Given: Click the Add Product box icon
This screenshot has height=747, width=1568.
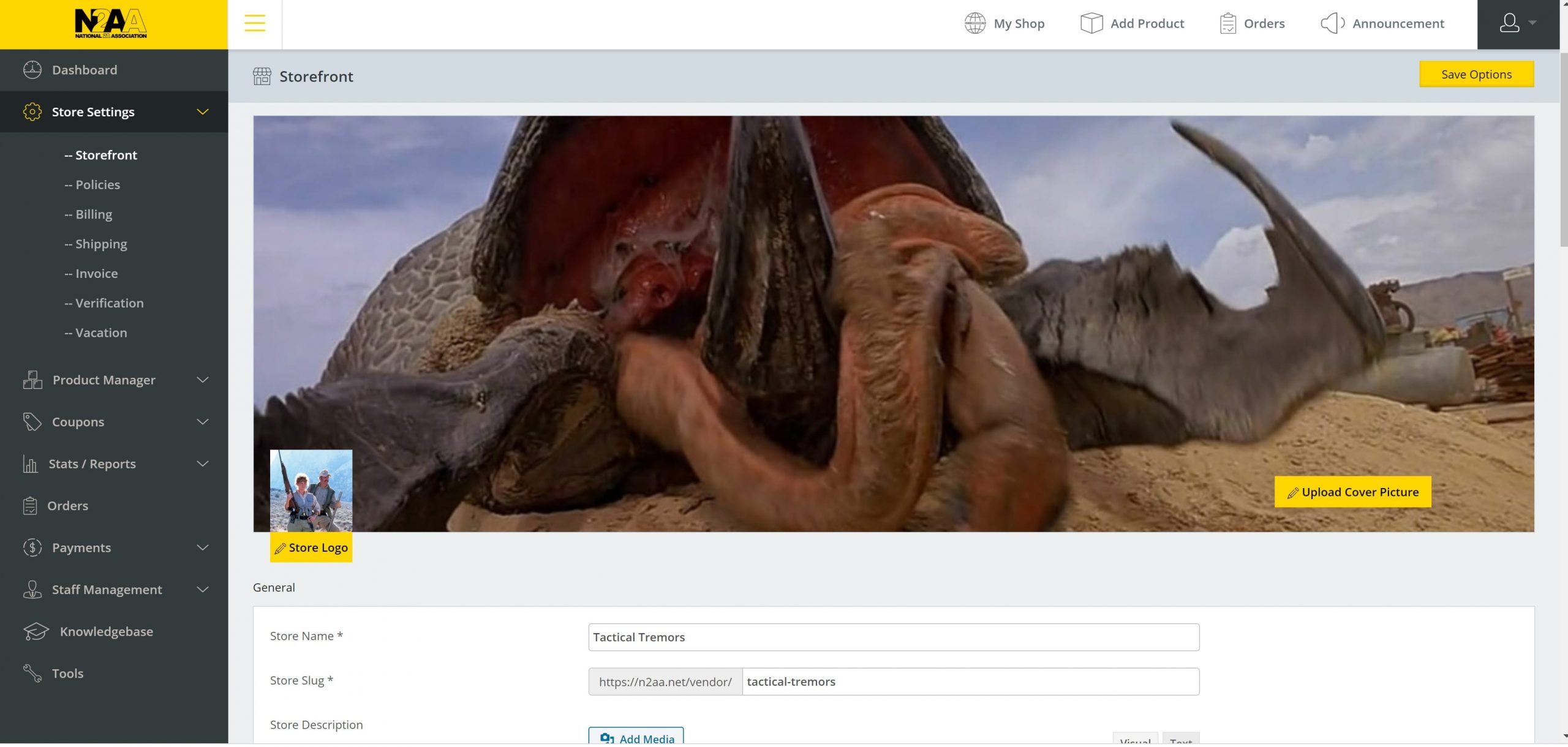Looking at the screenshot, I should click(x=1091, y=23).
